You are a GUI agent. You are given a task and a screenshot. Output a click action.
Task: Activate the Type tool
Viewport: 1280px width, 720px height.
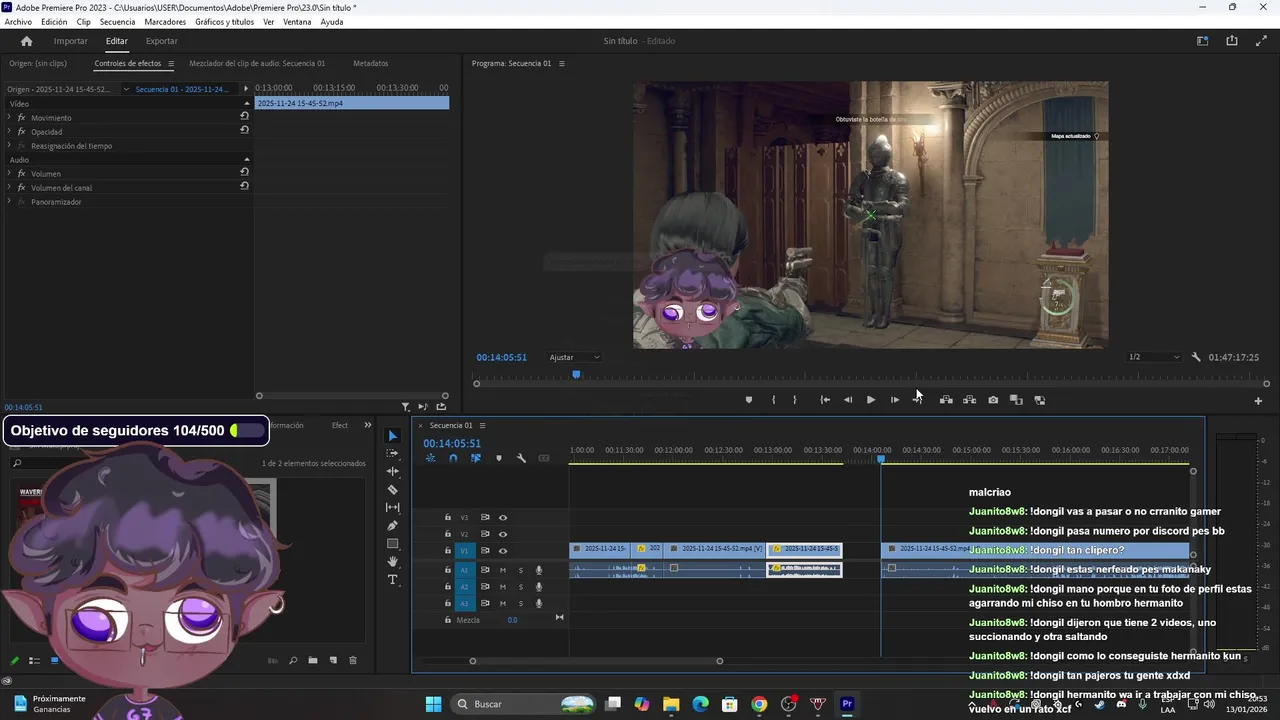(393, 580)
